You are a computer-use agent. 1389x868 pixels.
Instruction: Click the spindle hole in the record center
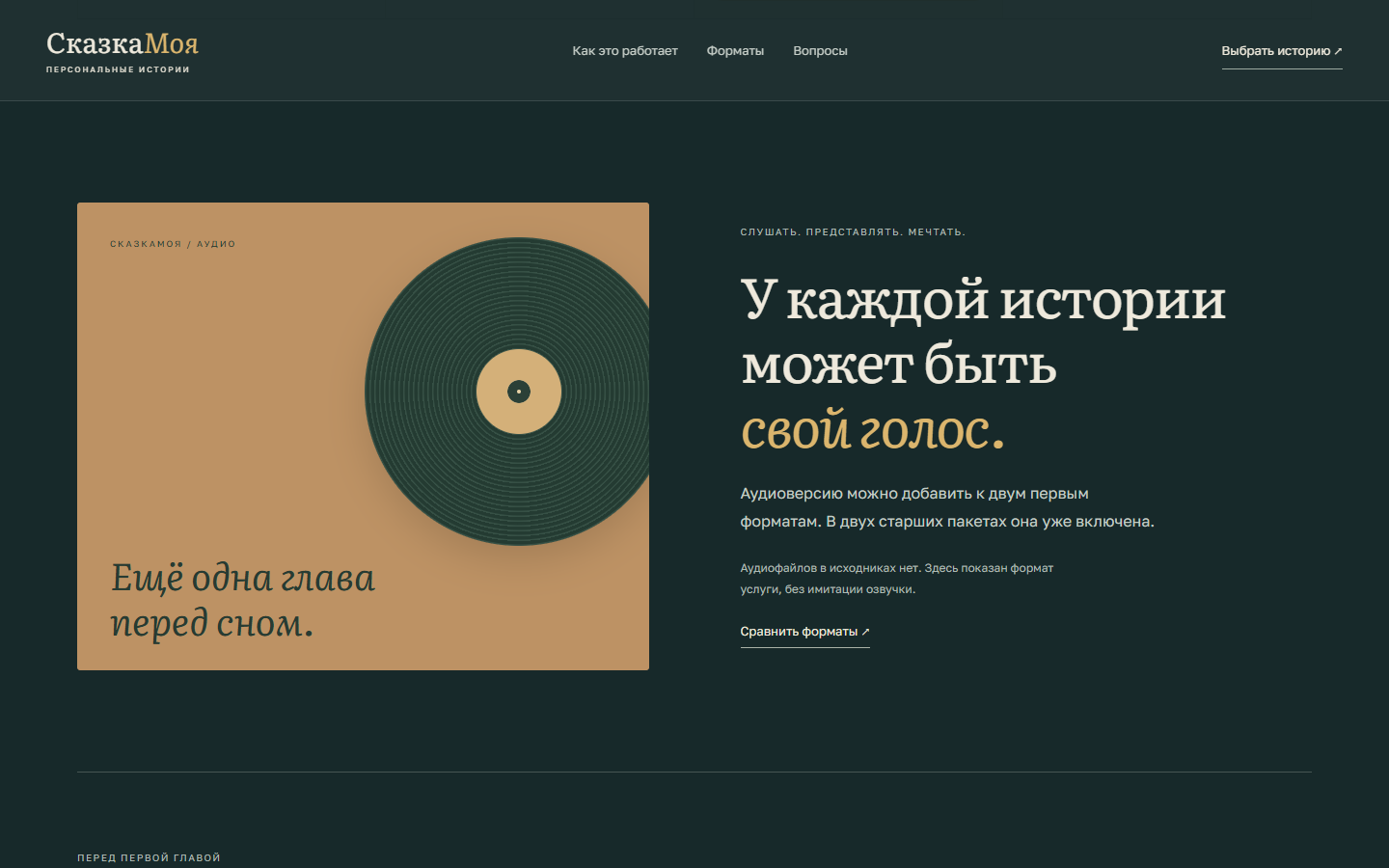pos(519,392)
